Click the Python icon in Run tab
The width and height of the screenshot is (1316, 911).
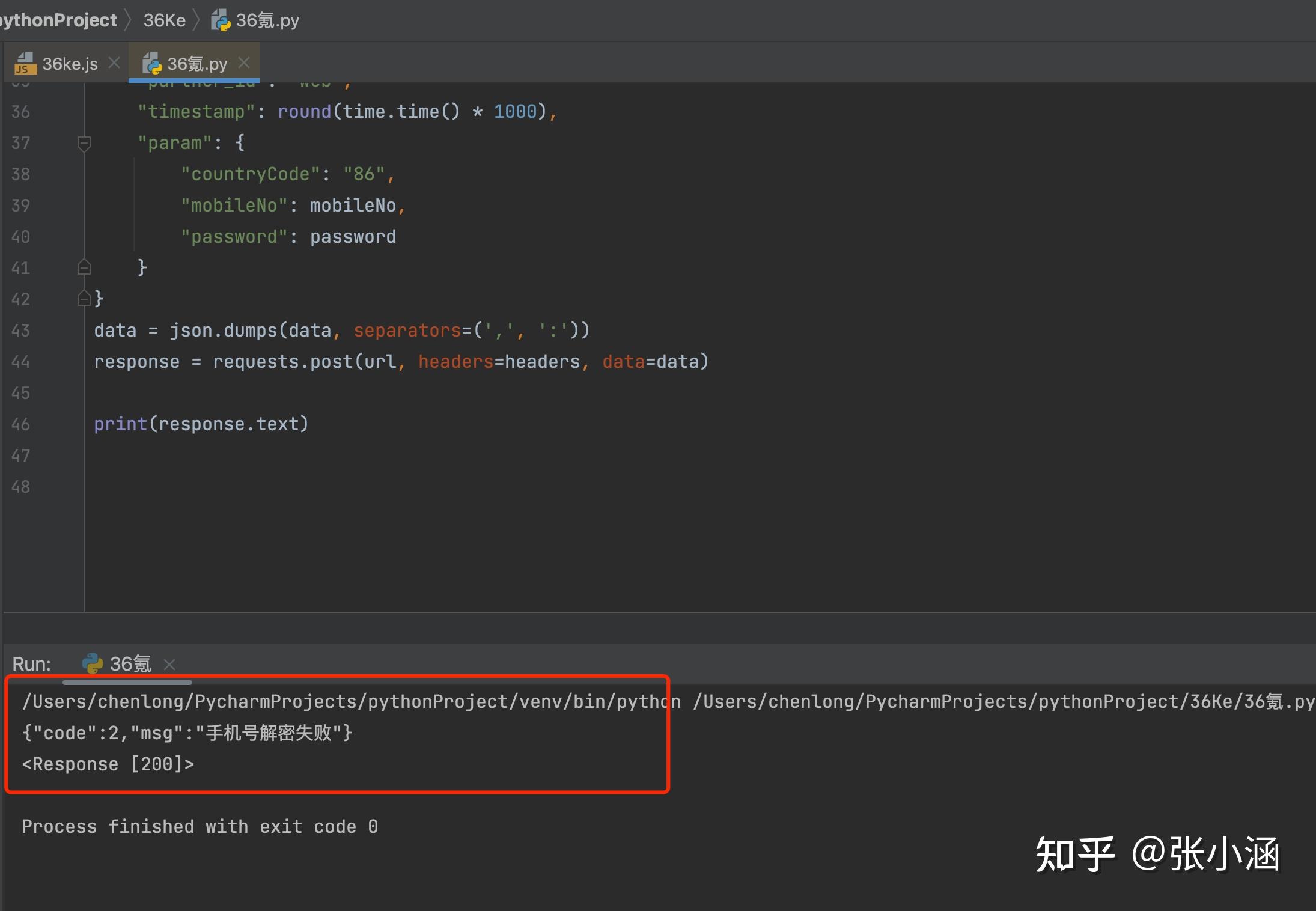tap(92, 663)
